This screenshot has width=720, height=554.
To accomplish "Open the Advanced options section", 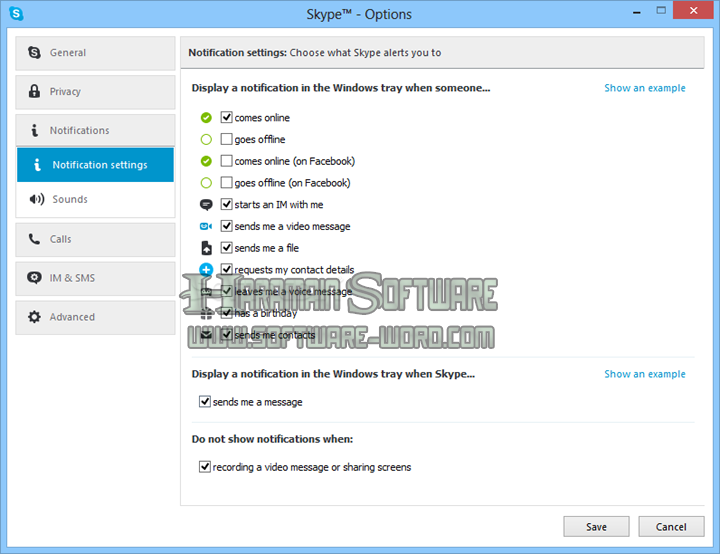I will point(95,317).
